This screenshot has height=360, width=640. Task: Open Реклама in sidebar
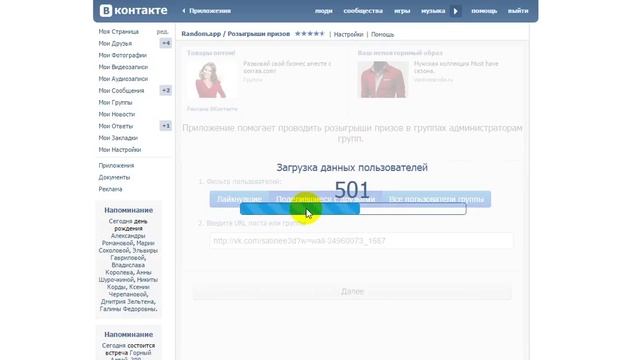110,189
